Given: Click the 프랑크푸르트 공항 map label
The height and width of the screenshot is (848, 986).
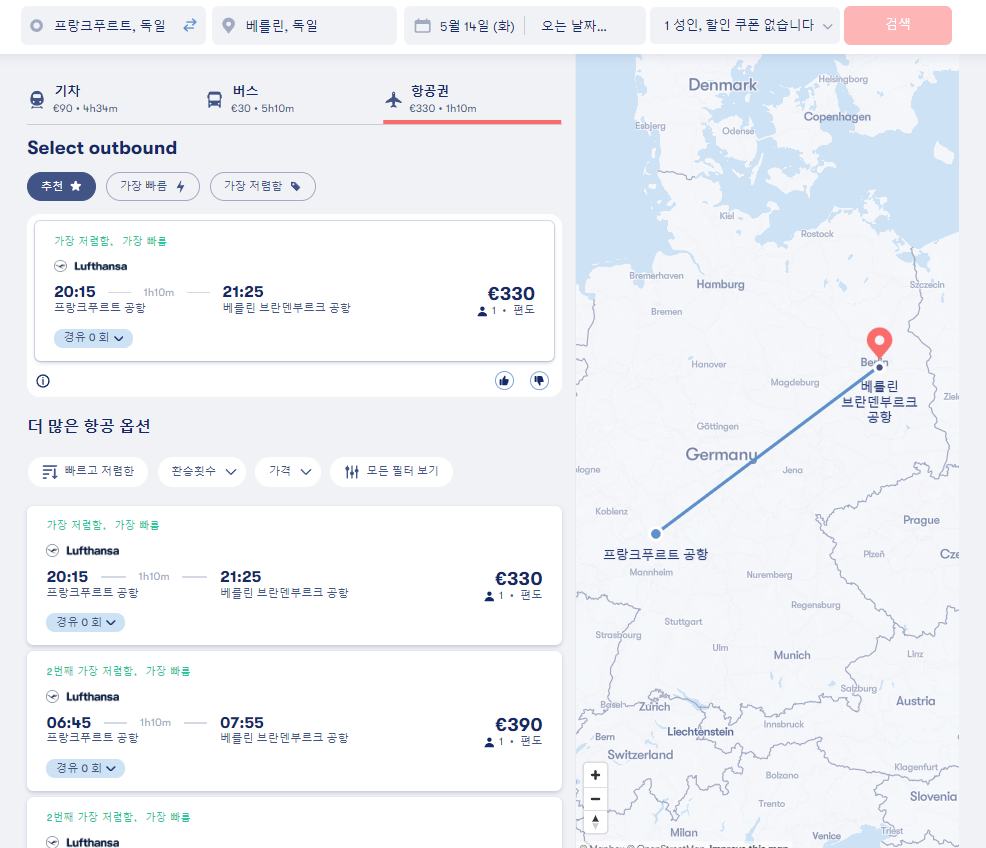Looking at the screenshot, I should (656, 554).
